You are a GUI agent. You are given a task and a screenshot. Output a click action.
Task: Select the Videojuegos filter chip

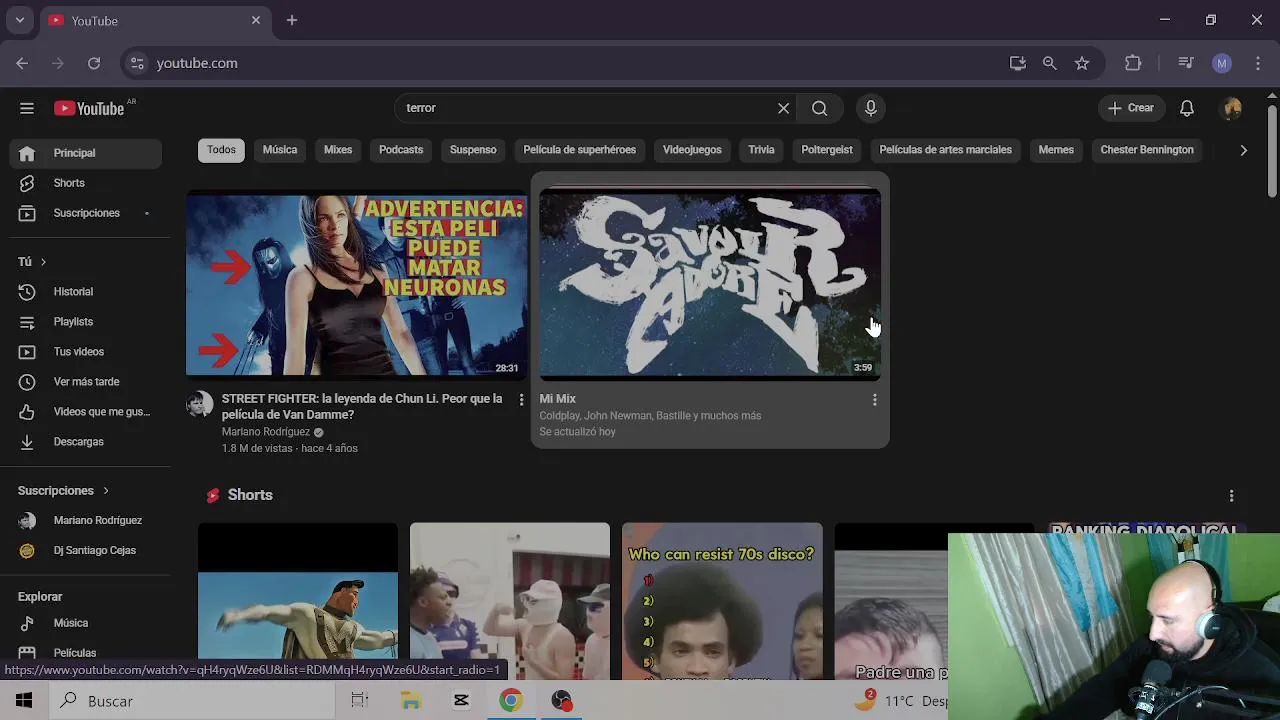pyautogui.click(x=692, y=150)
